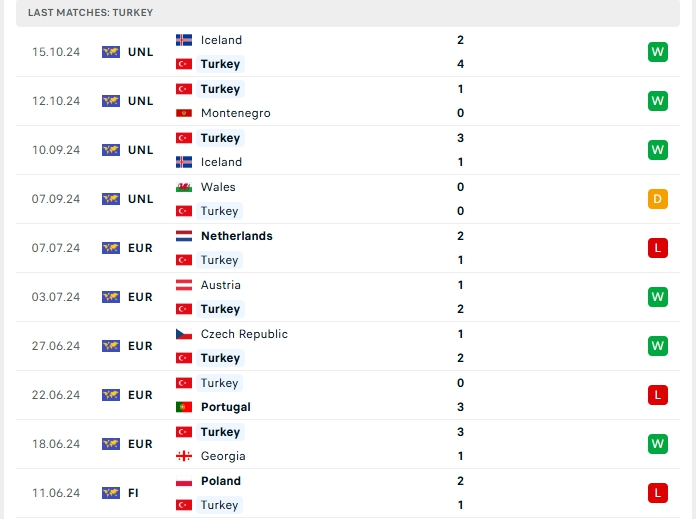The image size is (696, 519).
Task: Click the Wales flag icon
Action: (184, 187)
